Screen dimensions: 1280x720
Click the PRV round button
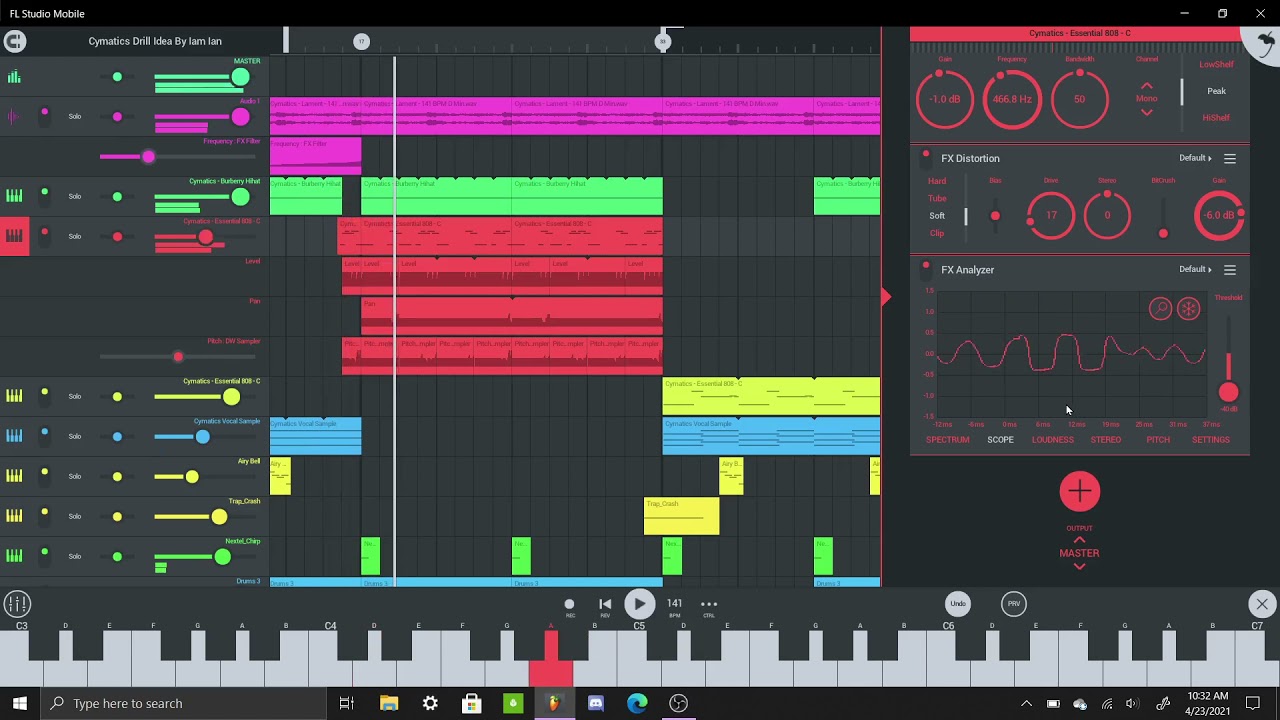pos(1014,604)
